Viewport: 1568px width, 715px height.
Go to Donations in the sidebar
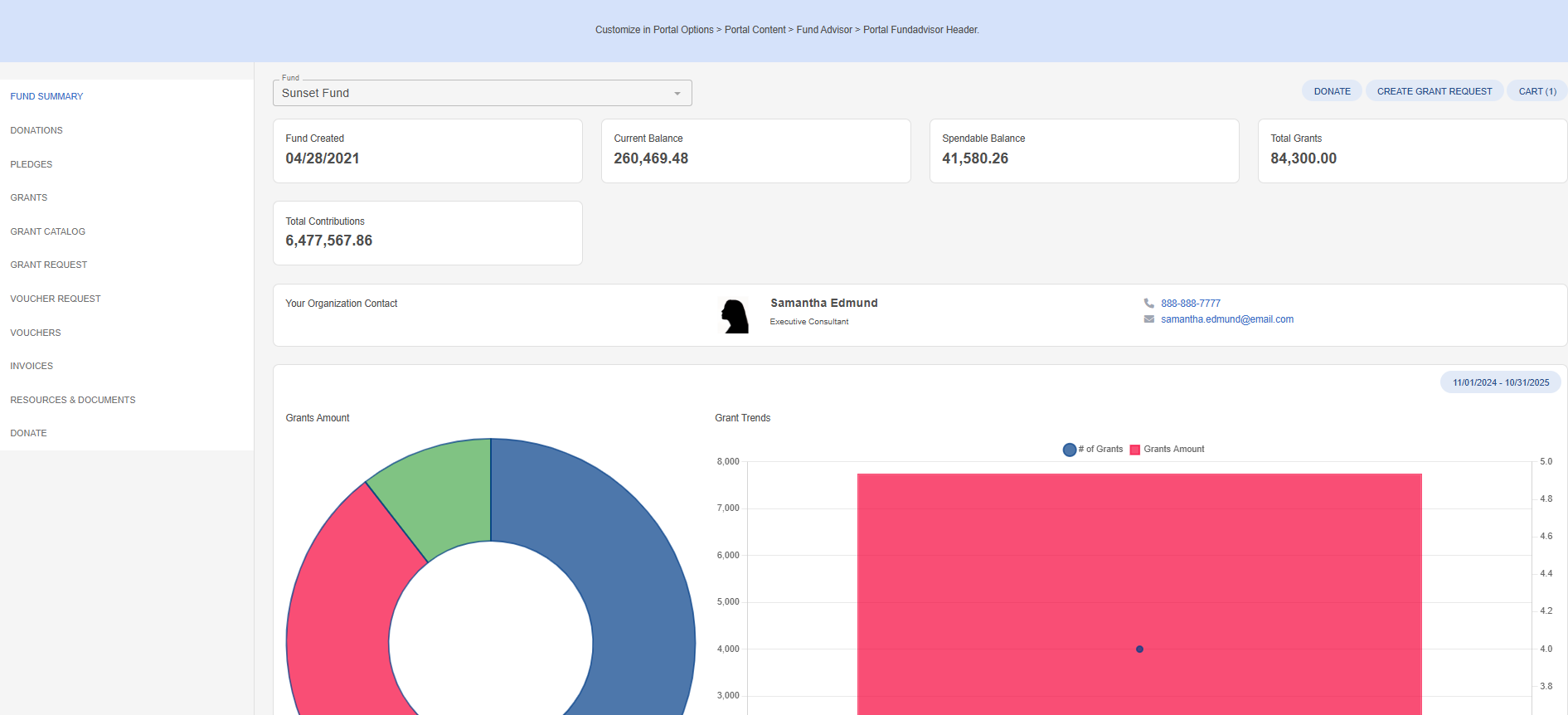(x=36, y=130)
